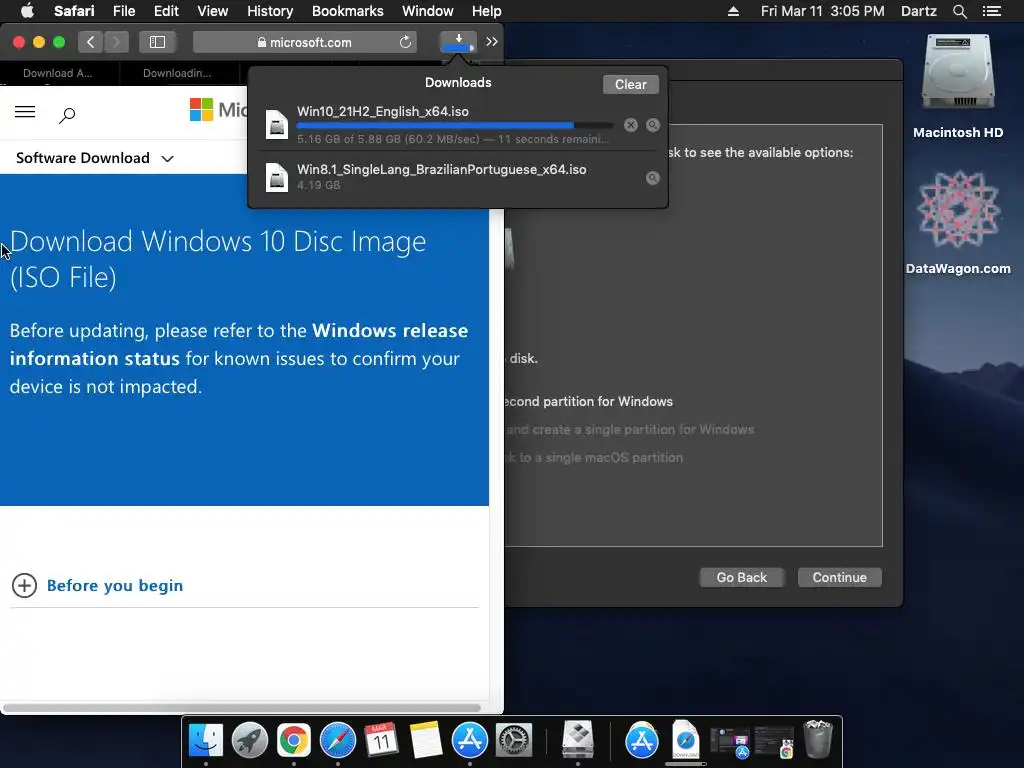Select create a single partition for Windows option
This screenshot has width=1024, height=768.
click(630, 430)
